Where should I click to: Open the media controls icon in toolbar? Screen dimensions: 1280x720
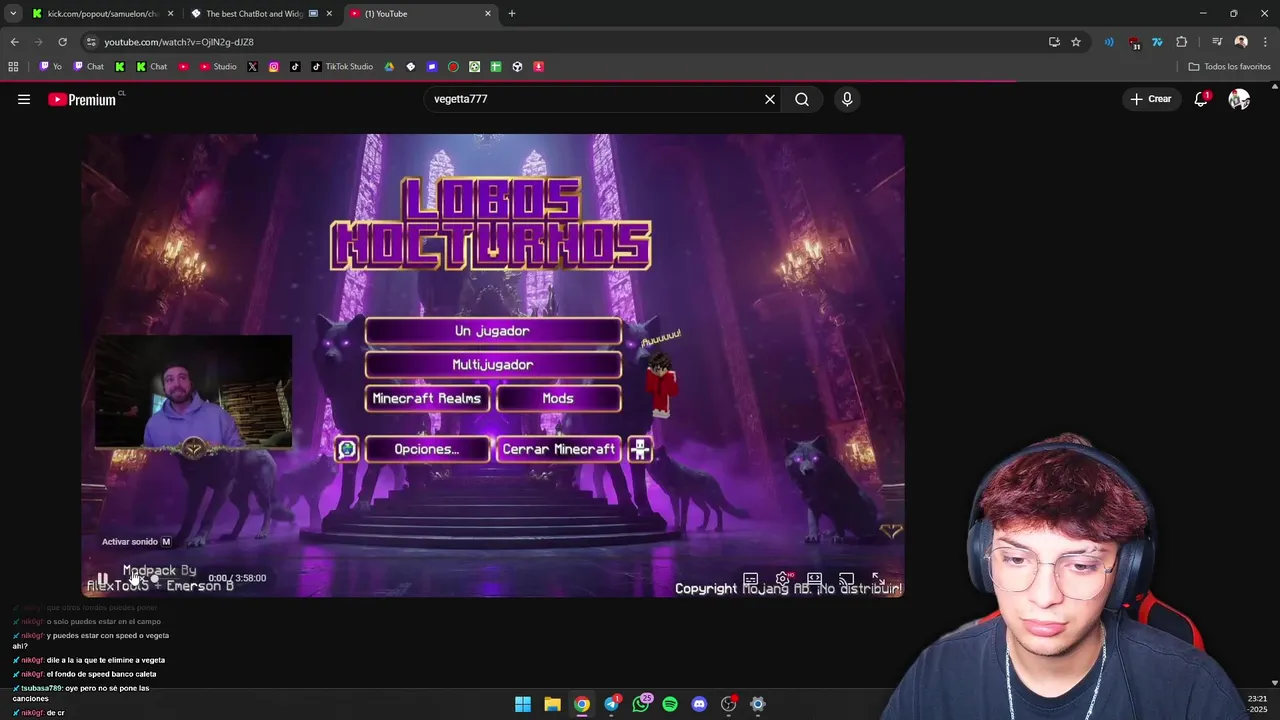coord(1217,42)
